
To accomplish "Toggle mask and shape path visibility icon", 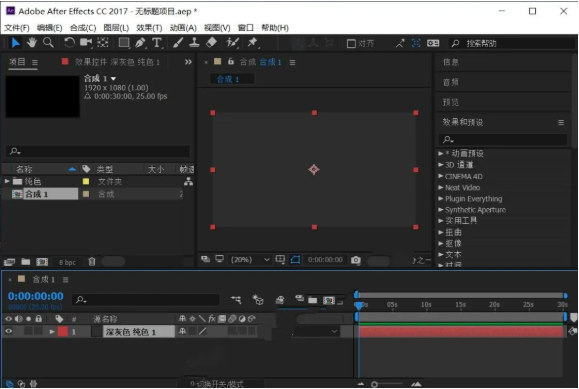I will (x=295, y=260).
